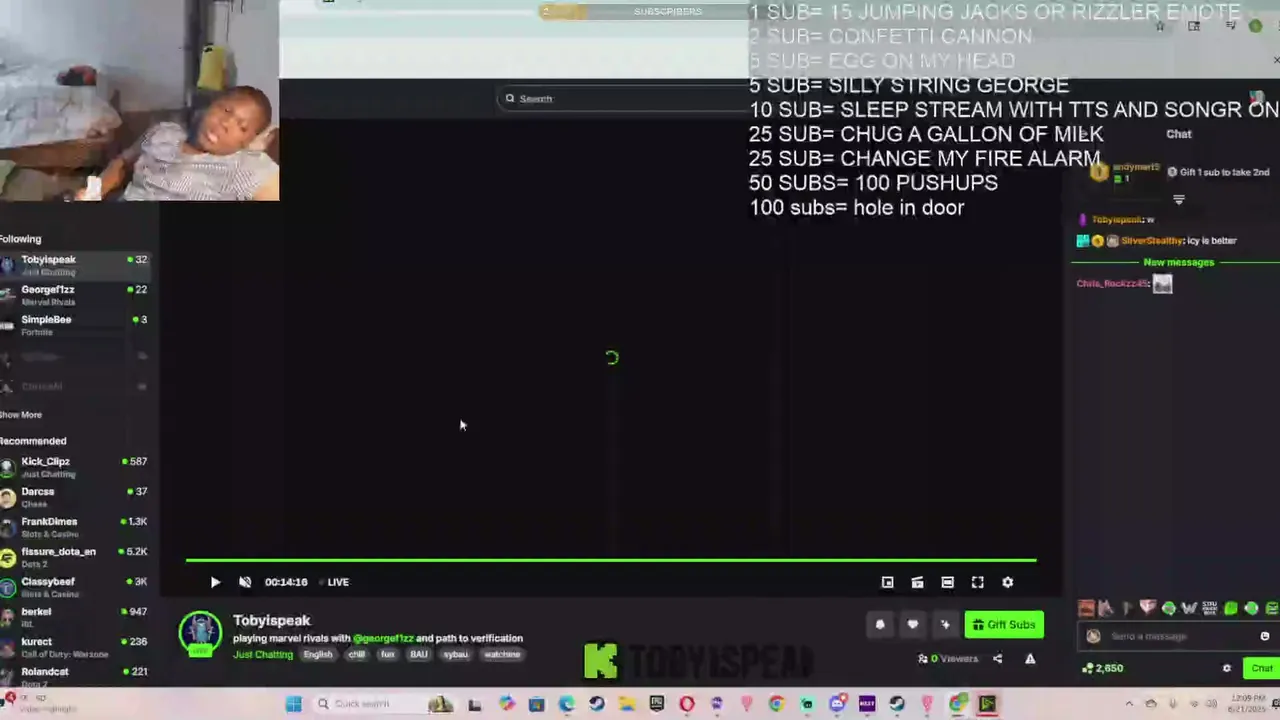Insert the W quick emote above chat input

(1189, 608)
